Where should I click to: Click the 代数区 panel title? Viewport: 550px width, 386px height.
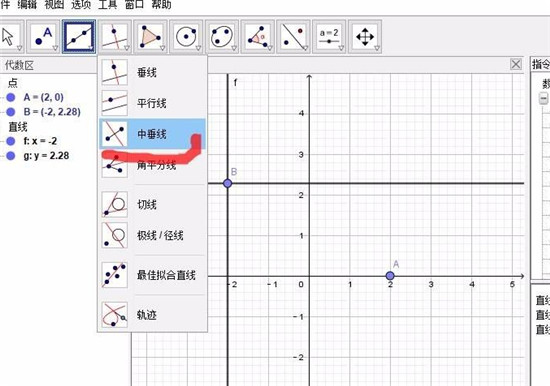click(x=19, y=65)
